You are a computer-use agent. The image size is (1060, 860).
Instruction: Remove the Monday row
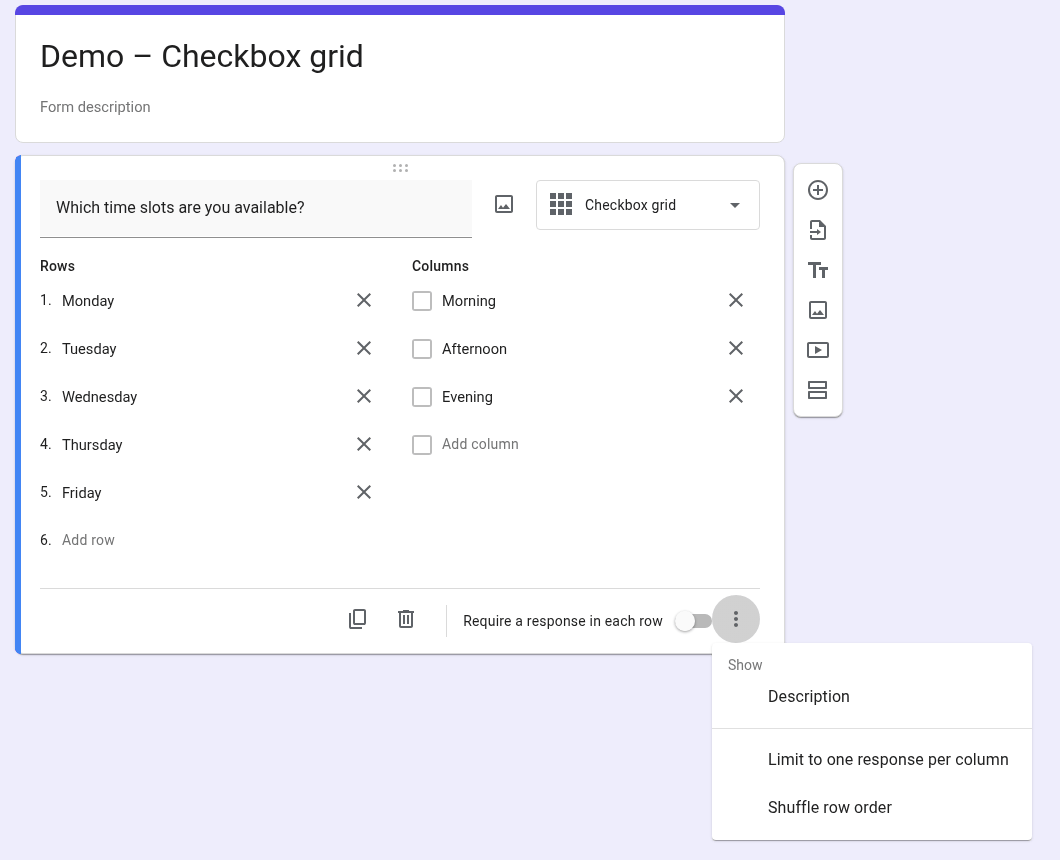(364, 300)
